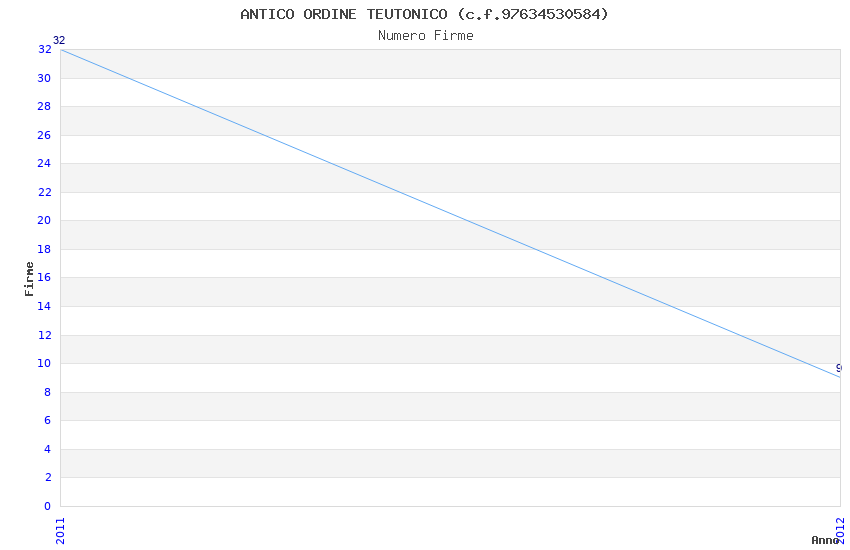
Task: Click the y-axis tick label 4
Action: 48,449
